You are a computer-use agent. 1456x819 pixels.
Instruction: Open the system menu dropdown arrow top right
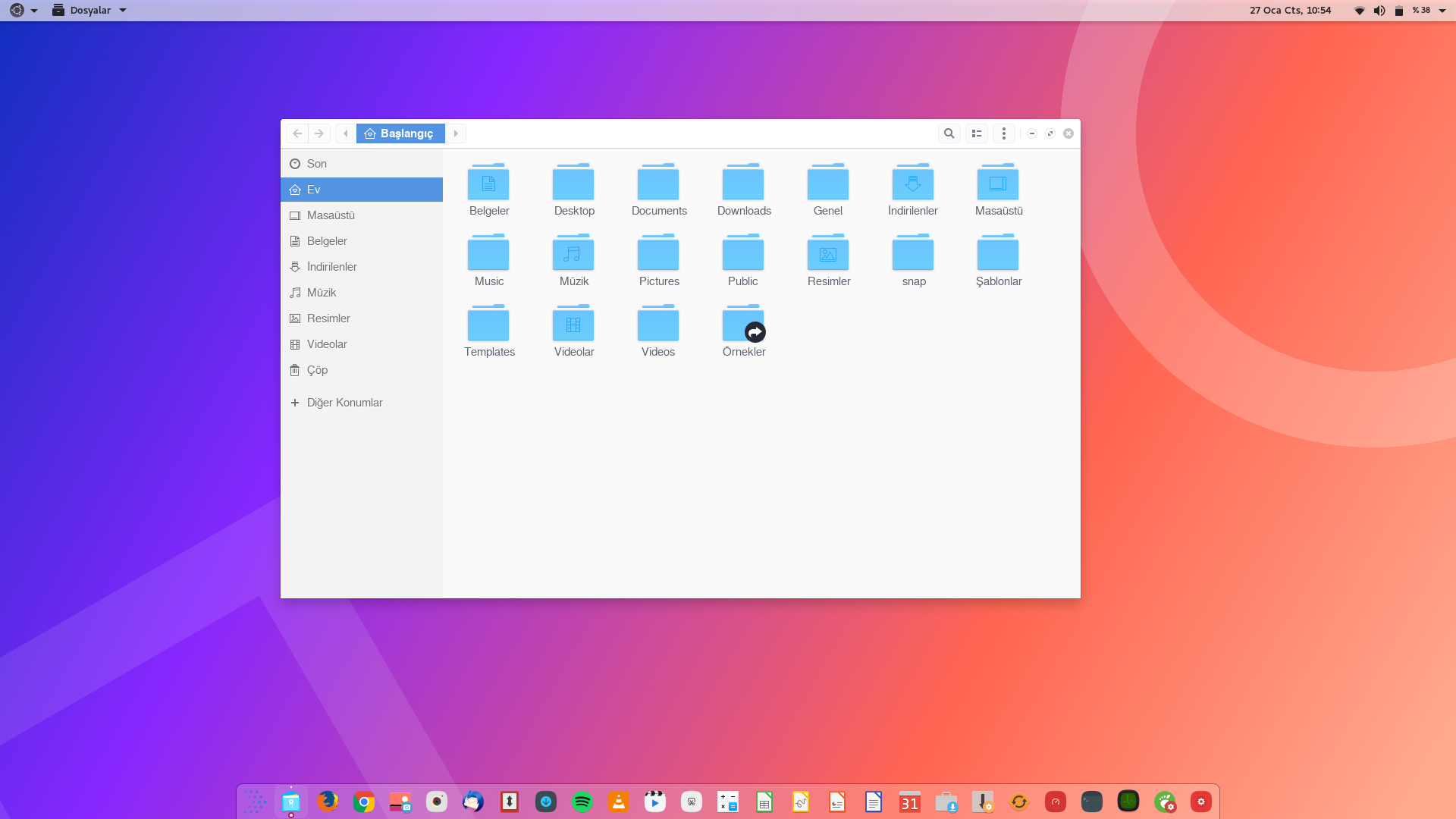(x=1442, y=11)
